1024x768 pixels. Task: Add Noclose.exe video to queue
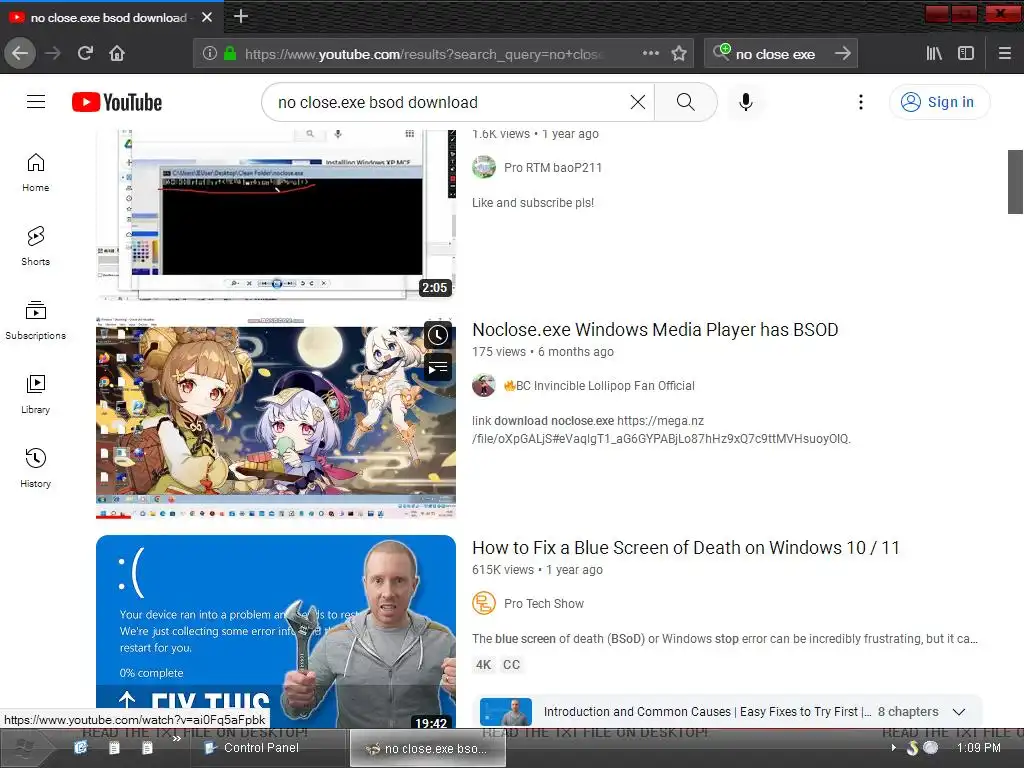coord(438,367)
